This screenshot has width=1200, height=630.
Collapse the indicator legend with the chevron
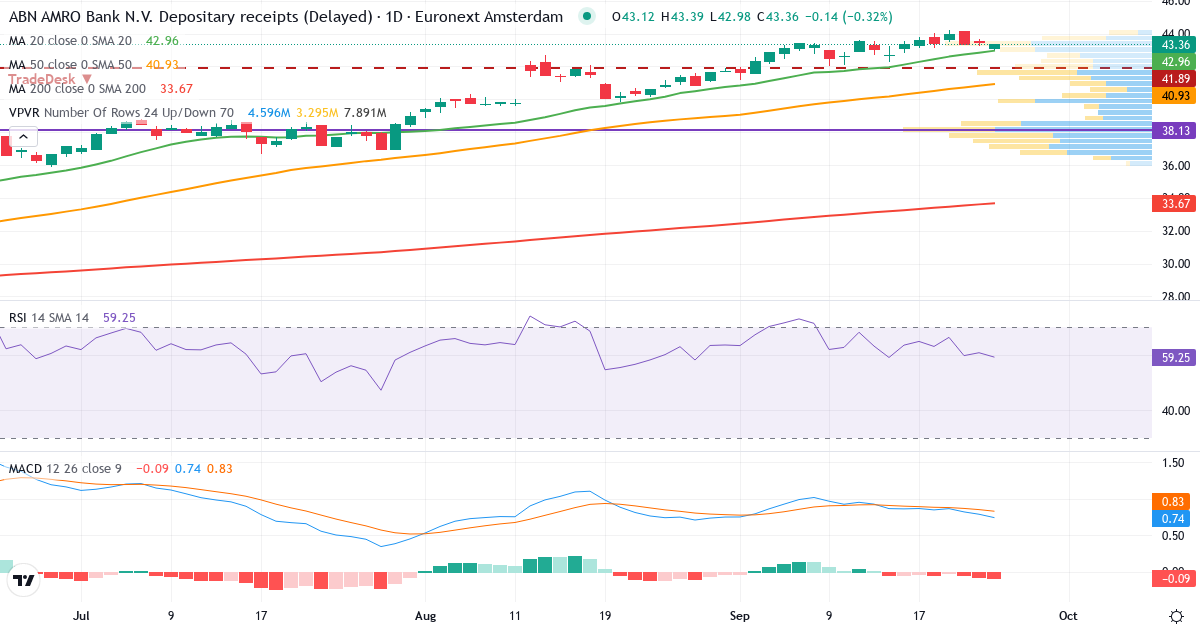[21, 138]
